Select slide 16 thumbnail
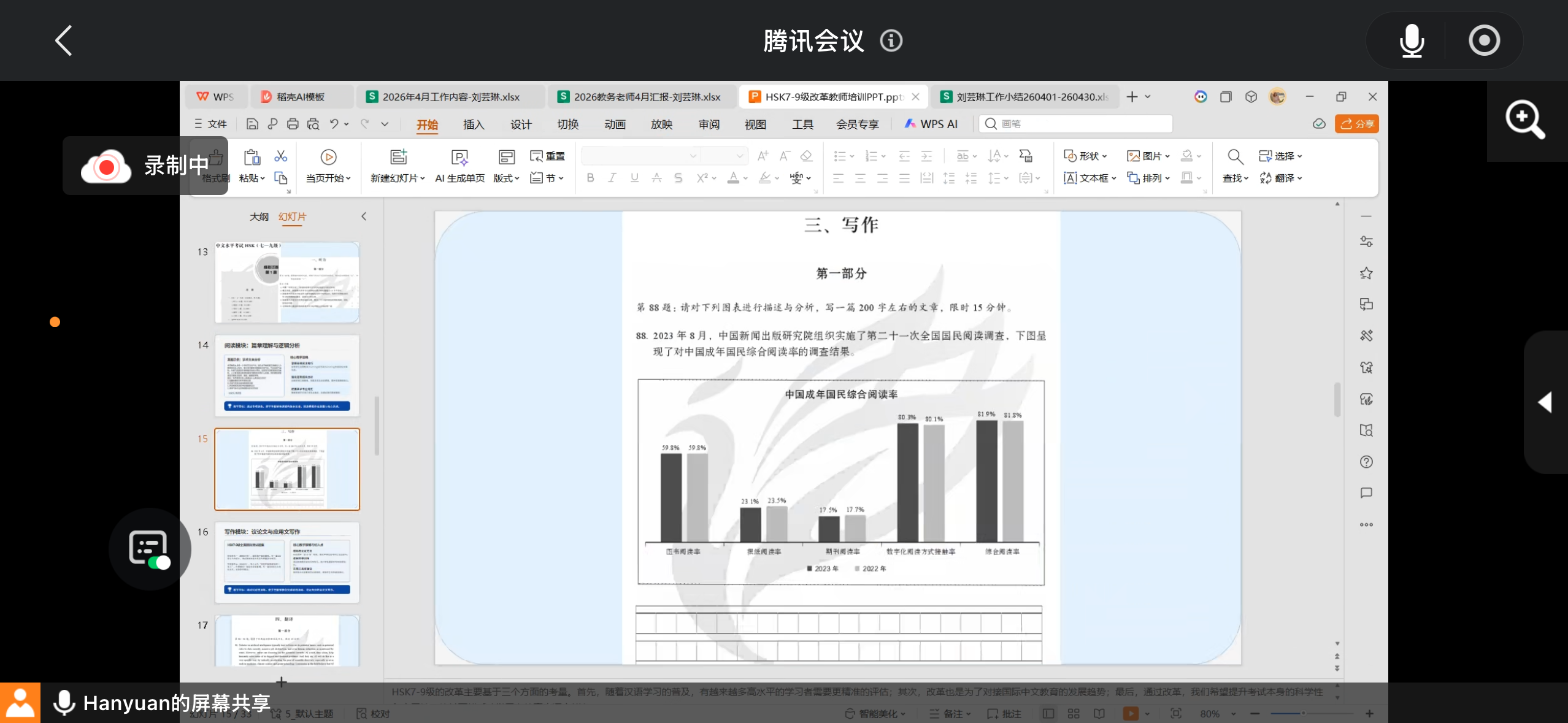 (286, 562)
